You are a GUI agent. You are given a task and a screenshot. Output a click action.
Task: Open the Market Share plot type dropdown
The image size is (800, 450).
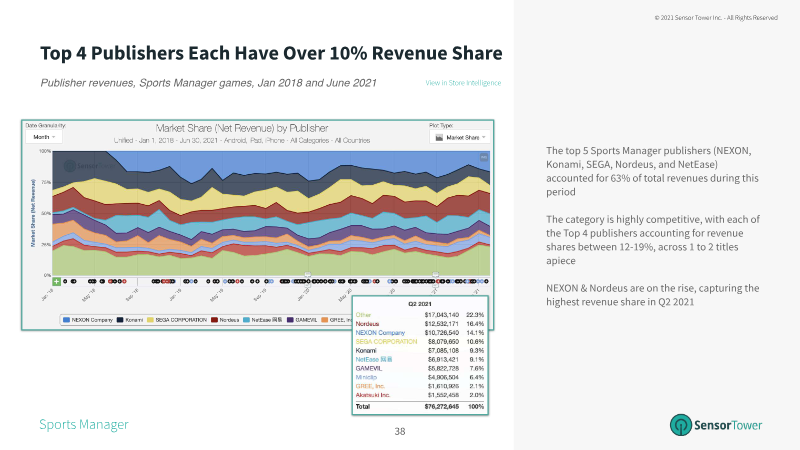pyautogui.click(x=460, y=137)
